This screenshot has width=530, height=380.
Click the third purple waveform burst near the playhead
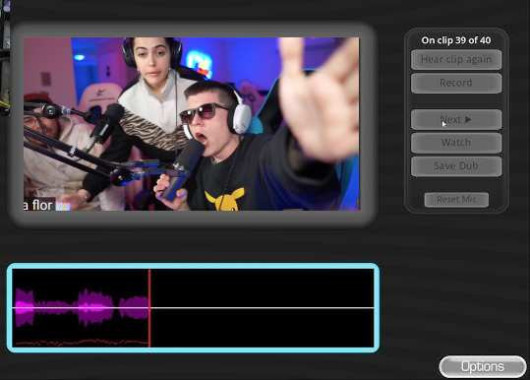(x=134, y=308)
